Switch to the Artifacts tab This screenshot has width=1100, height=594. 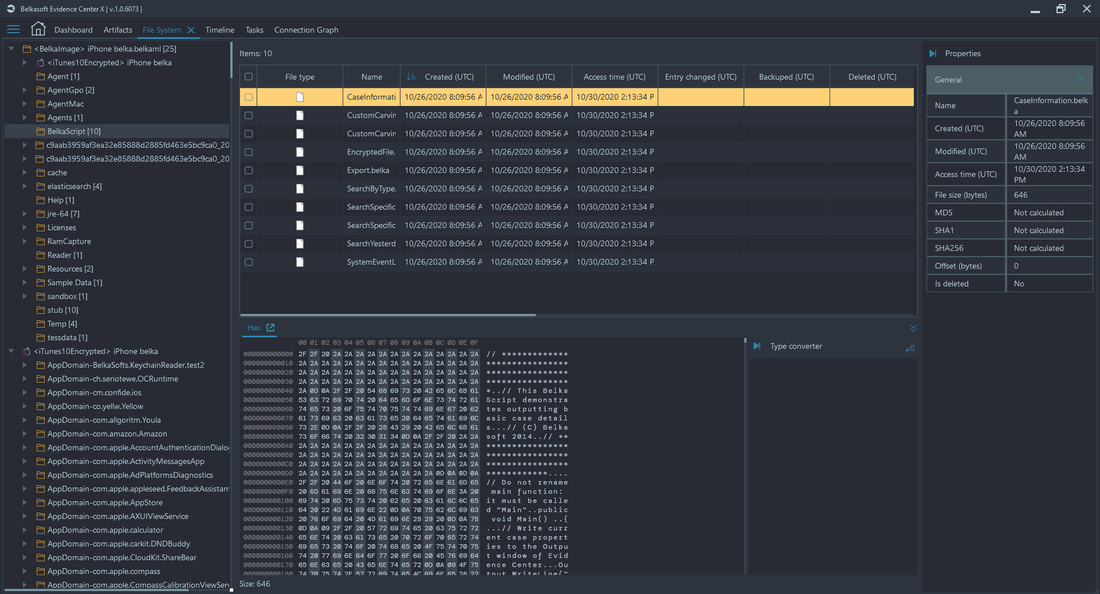coord(118,30)
